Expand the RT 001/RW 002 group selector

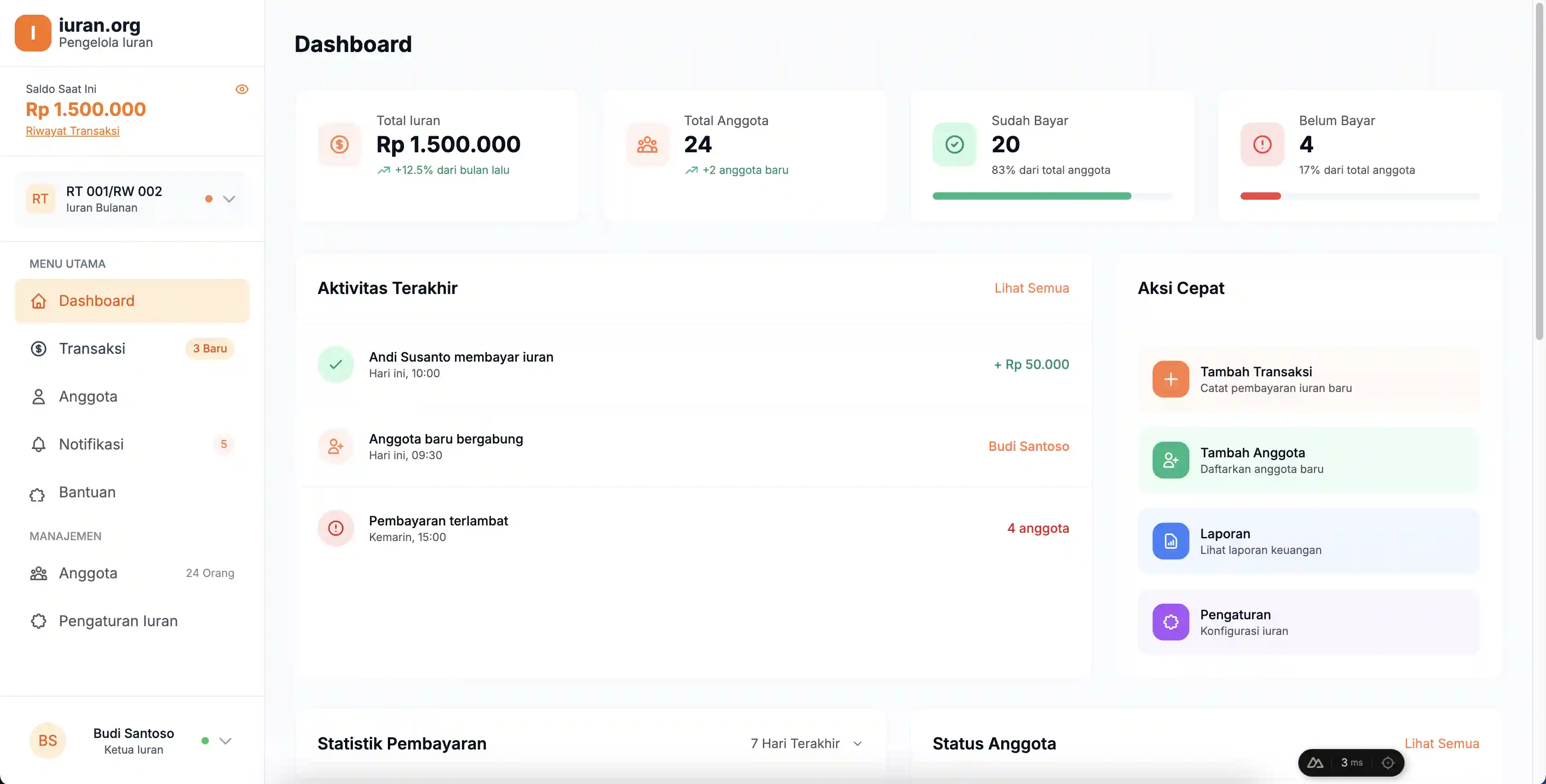tap(229, 199)
